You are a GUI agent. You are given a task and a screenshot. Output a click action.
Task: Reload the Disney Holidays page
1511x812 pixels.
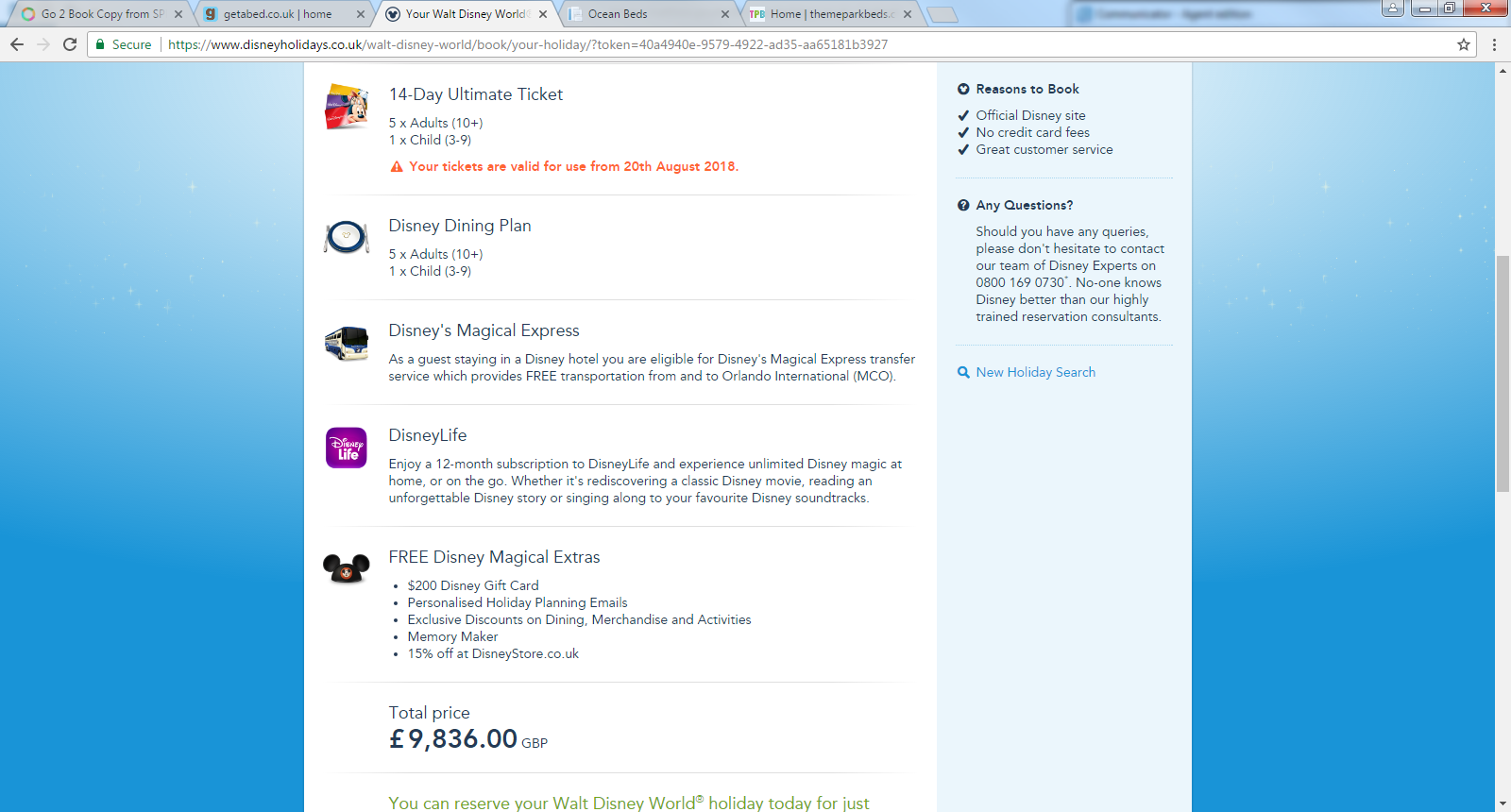coord(70,44)
